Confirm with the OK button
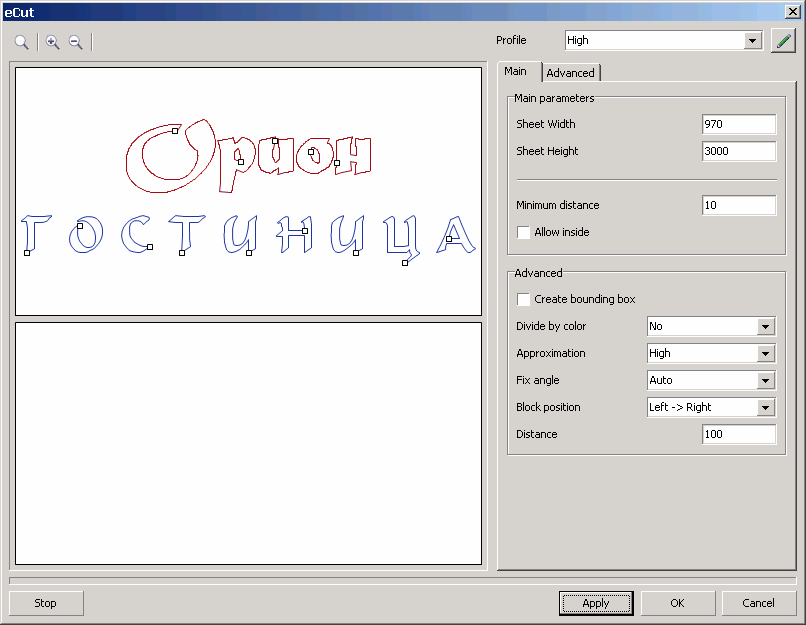806x625 pixels. (677, 603)
